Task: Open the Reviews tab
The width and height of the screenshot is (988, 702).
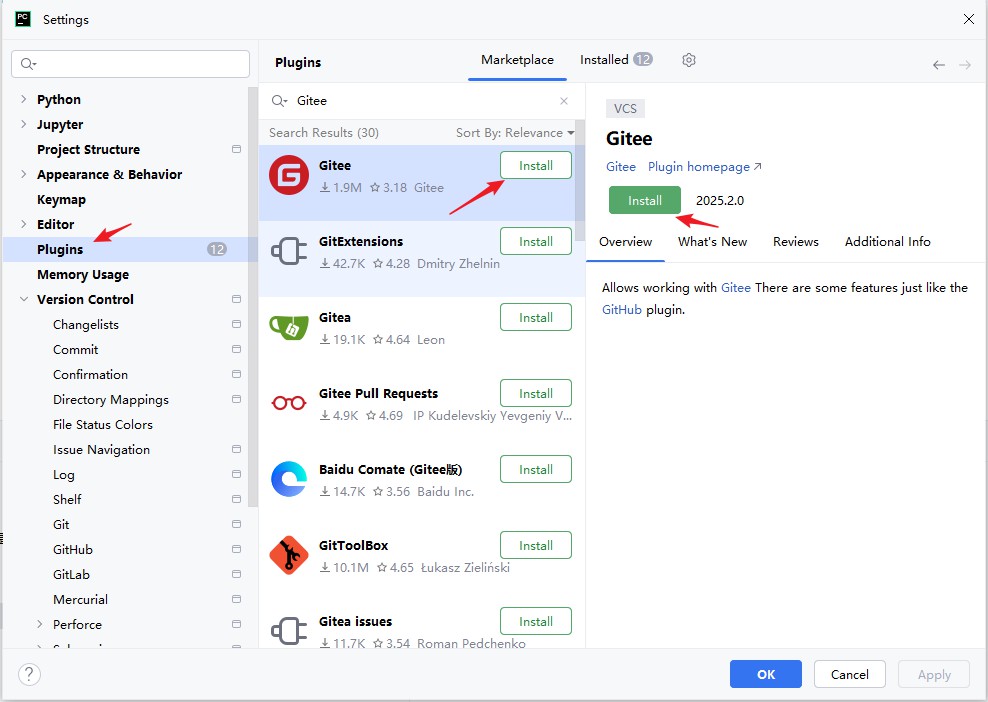Action: 796,242
